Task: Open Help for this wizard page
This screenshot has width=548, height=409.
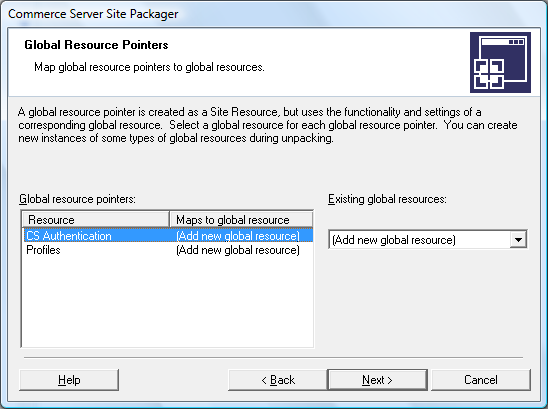Action: tap(69, 380)
